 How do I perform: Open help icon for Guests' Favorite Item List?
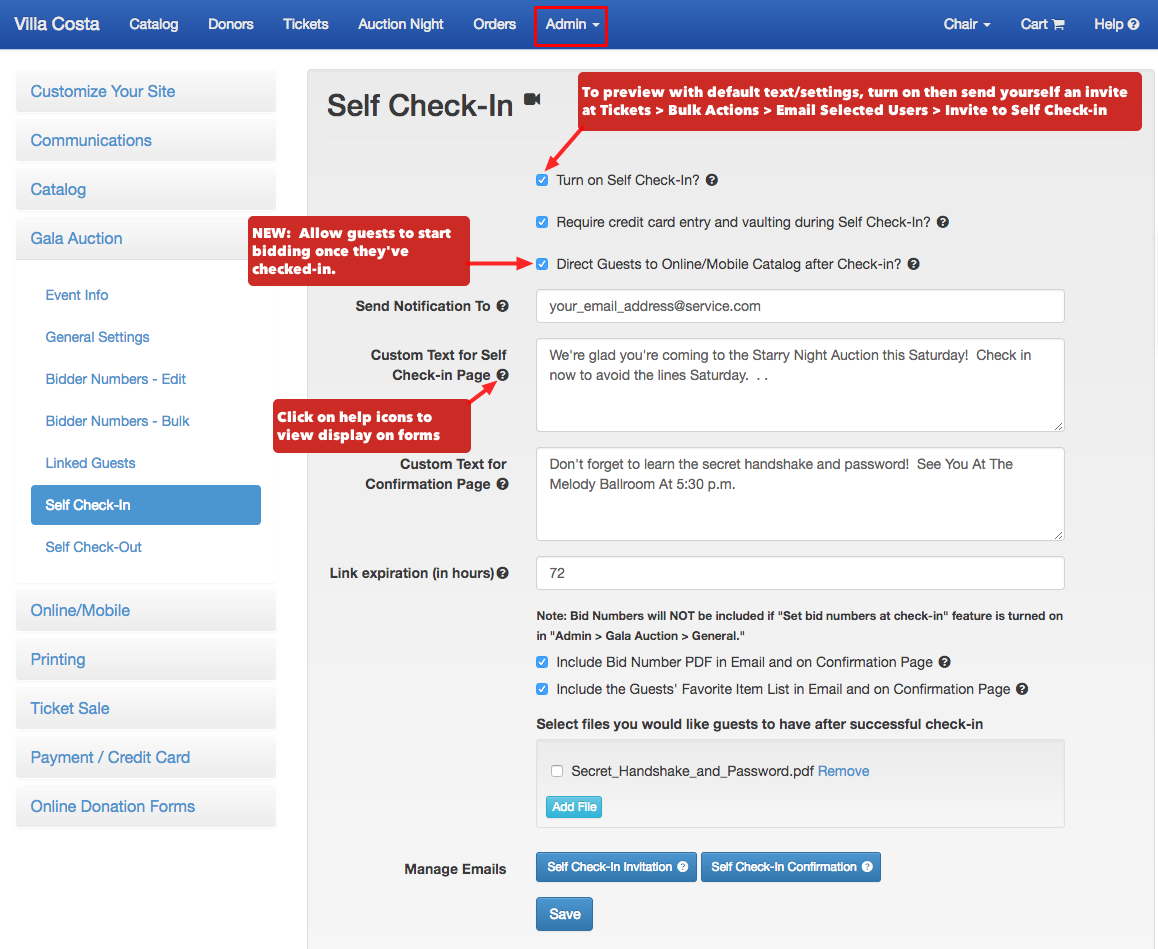(1022, 689)
